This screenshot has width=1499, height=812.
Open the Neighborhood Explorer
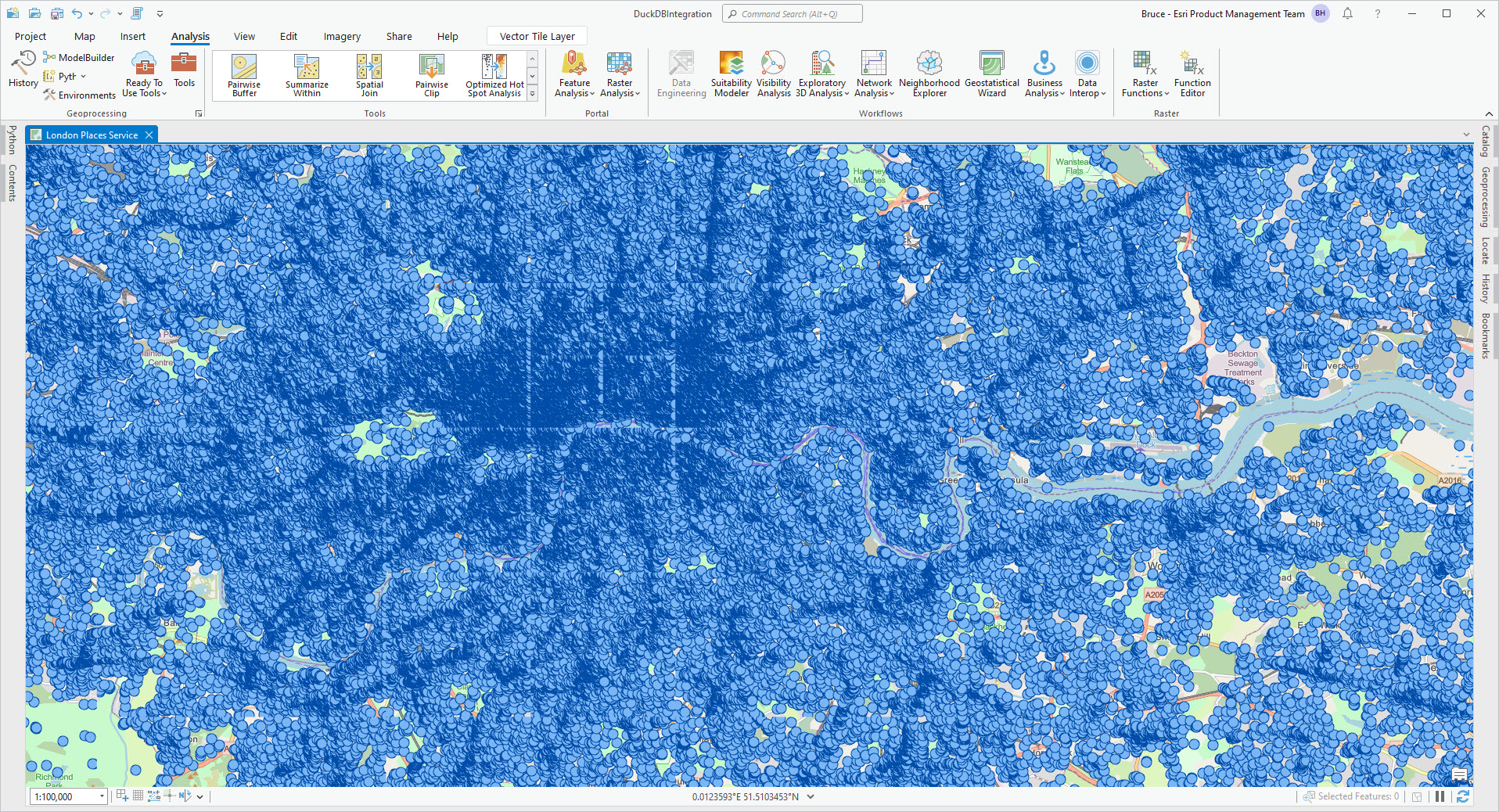[x=928, y=74]
